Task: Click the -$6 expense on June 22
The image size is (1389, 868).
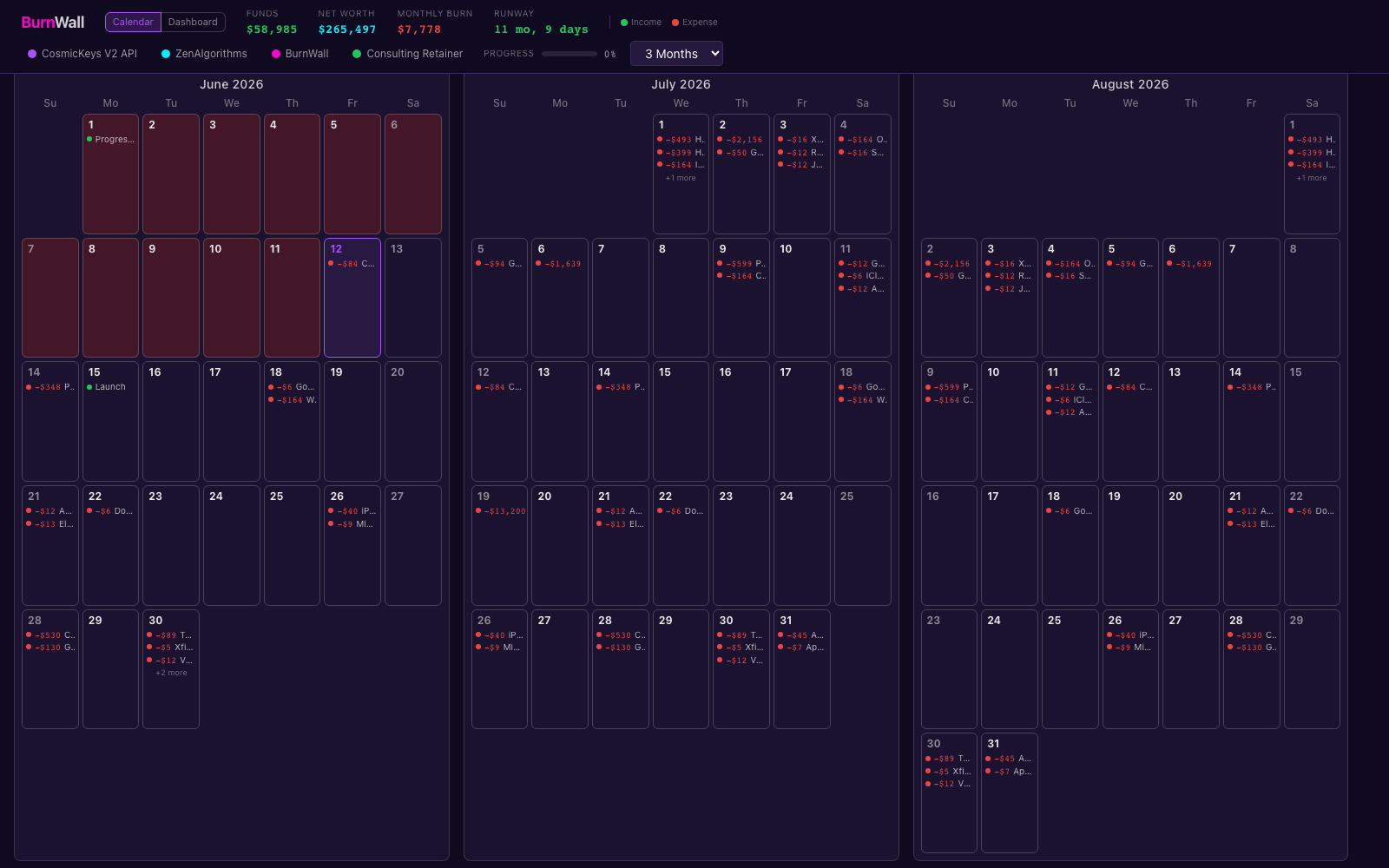Action: (x=110, y=511)
